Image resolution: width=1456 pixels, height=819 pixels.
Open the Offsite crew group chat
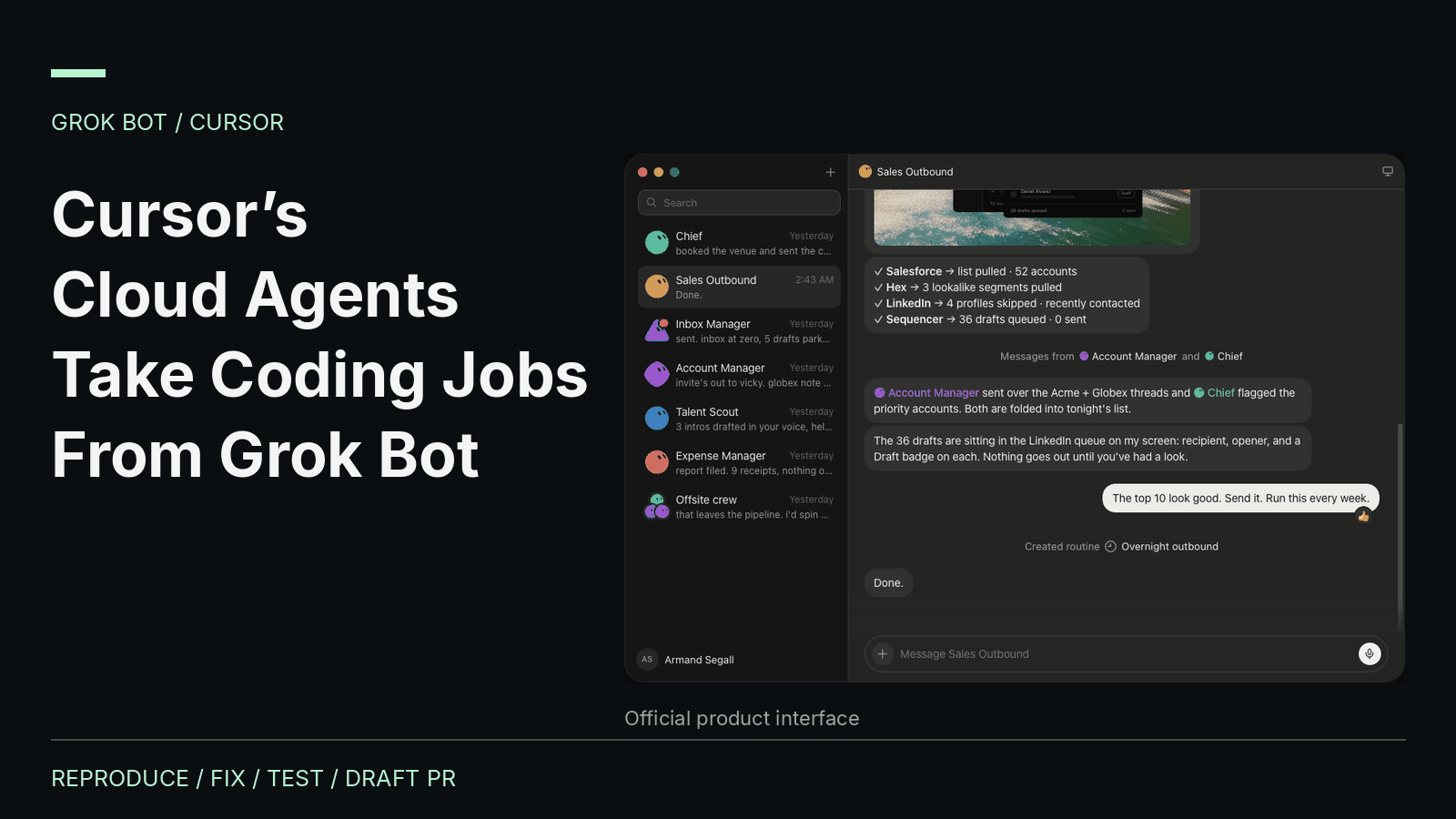coord(739,507)
